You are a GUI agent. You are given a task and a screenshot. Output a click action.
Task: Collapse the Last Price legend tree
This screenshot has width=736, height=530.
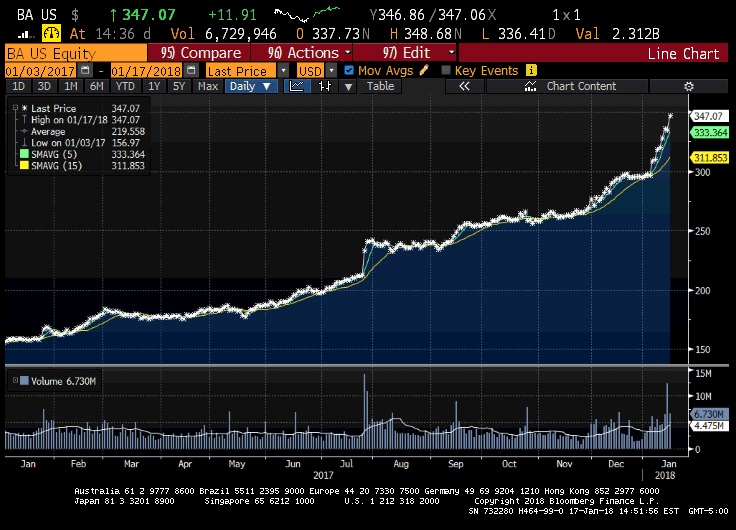point(15,108)
